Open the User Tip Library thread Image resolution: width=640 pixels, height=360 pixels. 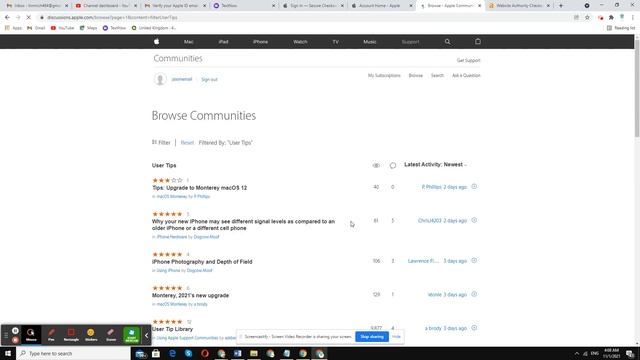tap(172, 329)
